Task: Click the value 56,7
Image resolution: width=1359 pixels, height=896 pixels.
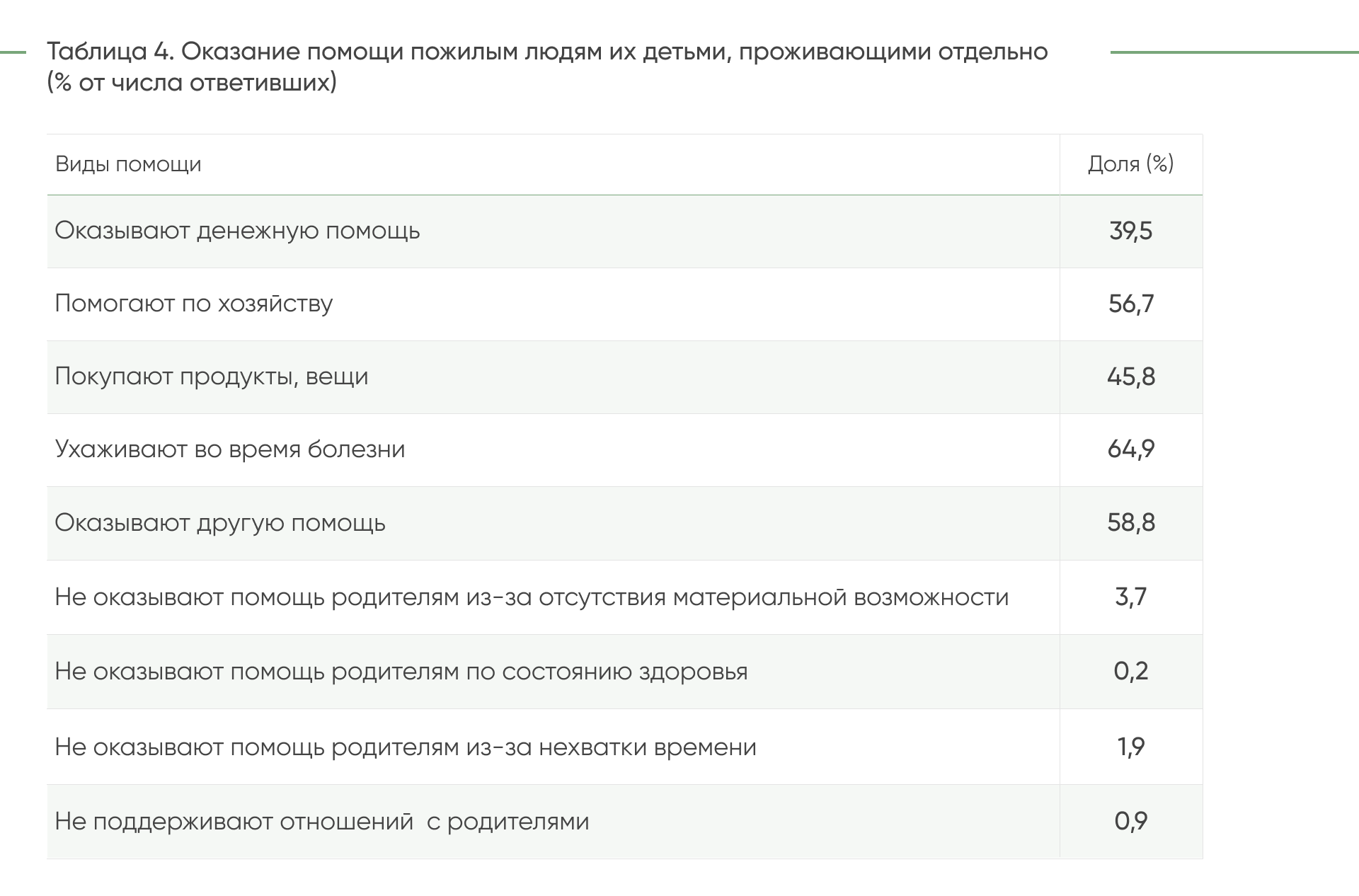Action: click(1130, 304)
